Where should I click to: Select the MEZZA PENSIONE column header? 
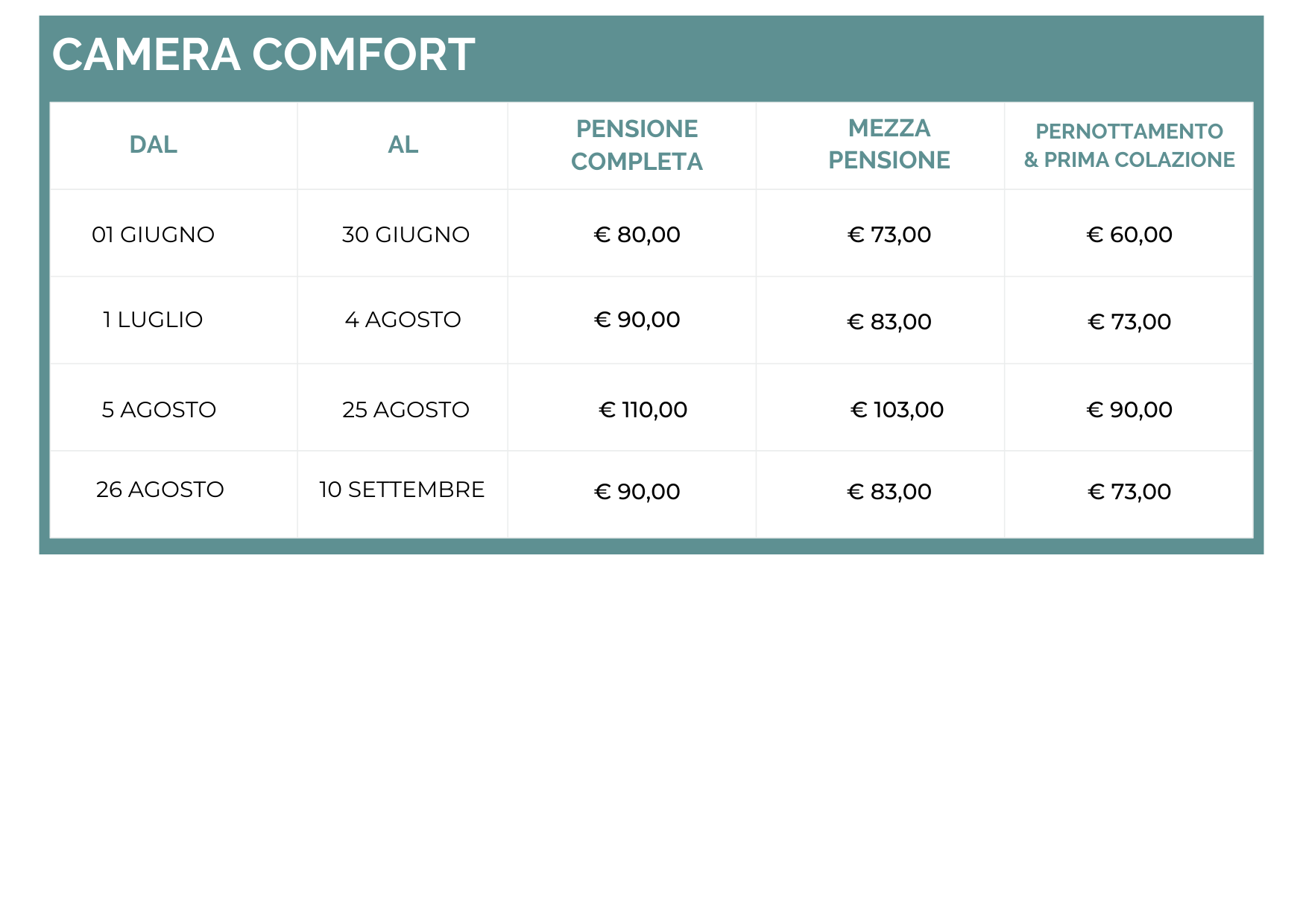(889, 144)
